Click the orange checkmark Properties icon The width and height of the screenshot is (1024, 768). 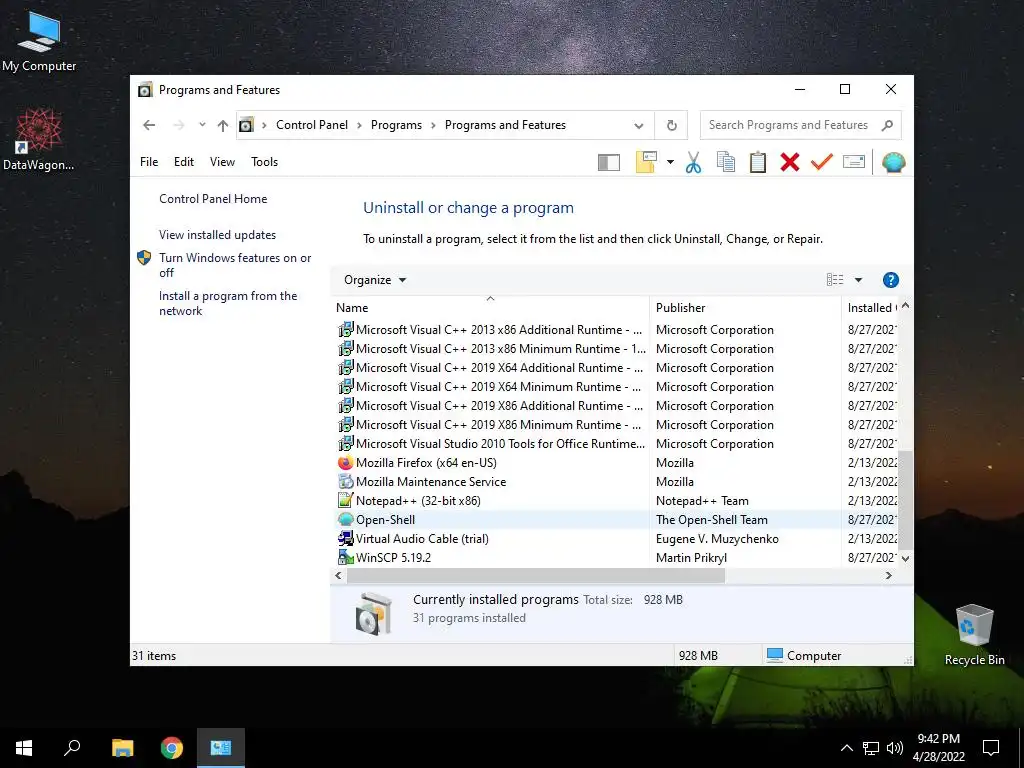tap(822, 161)
